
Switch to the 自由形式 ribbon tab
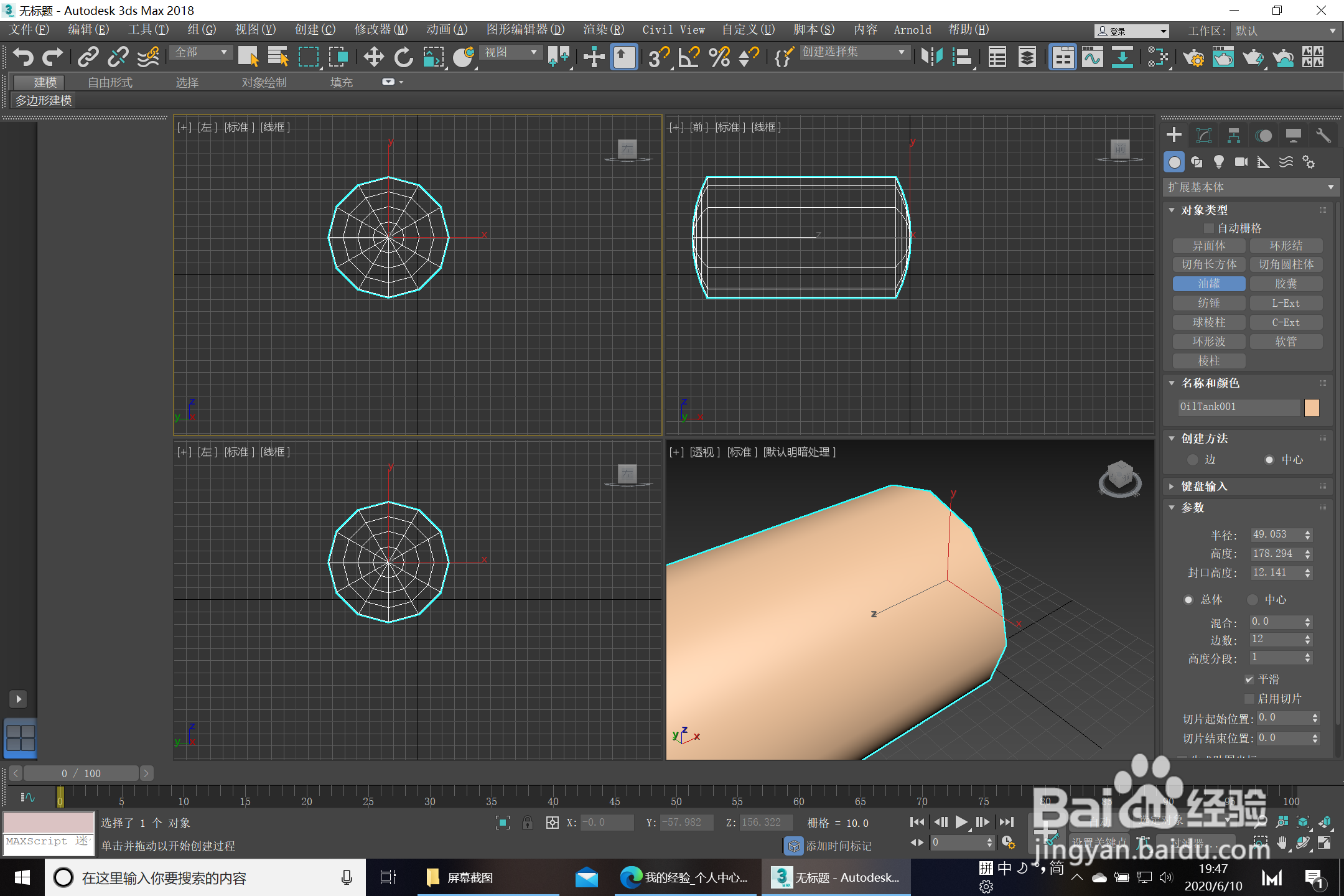(x=110, y=82)
